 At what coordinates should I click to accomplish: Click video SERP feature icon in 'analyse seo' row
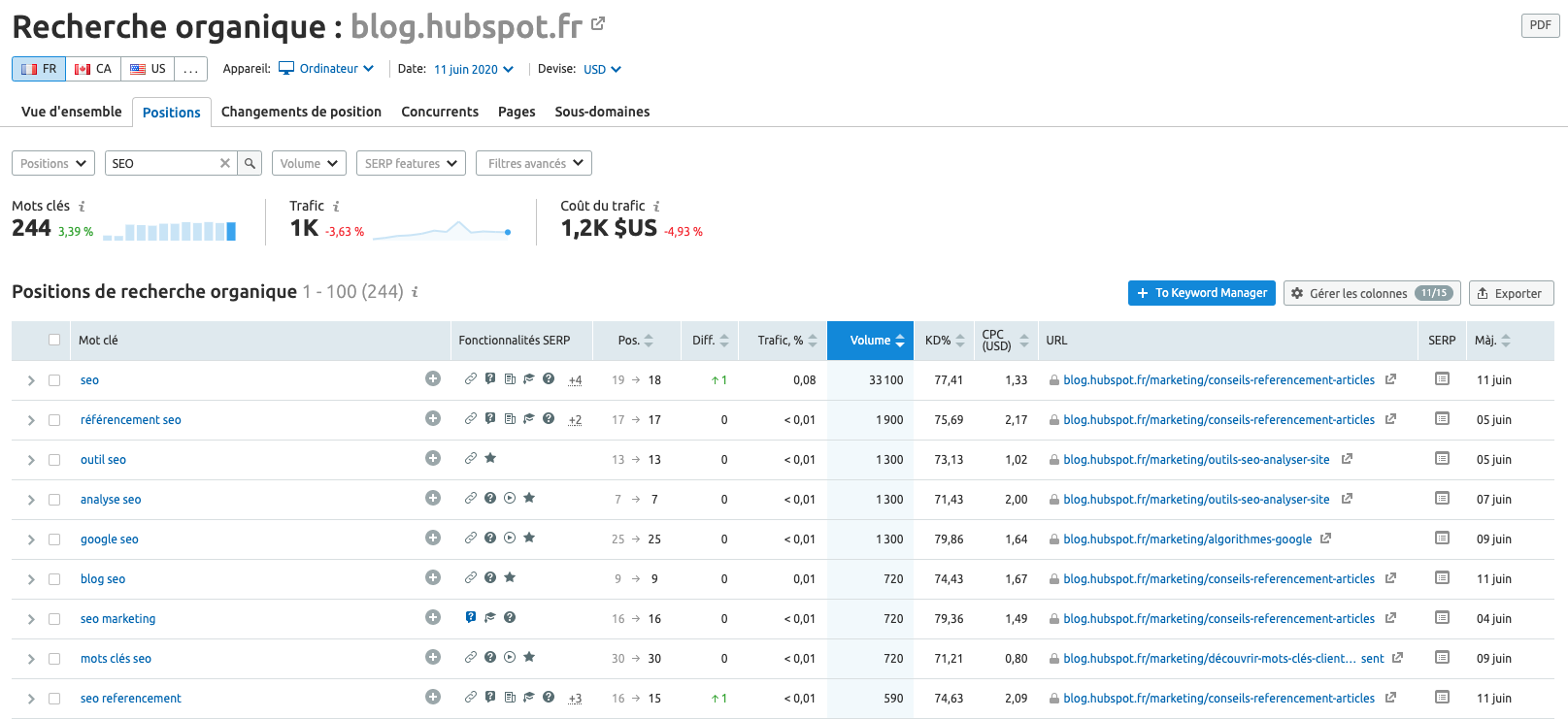click(510, 498)
